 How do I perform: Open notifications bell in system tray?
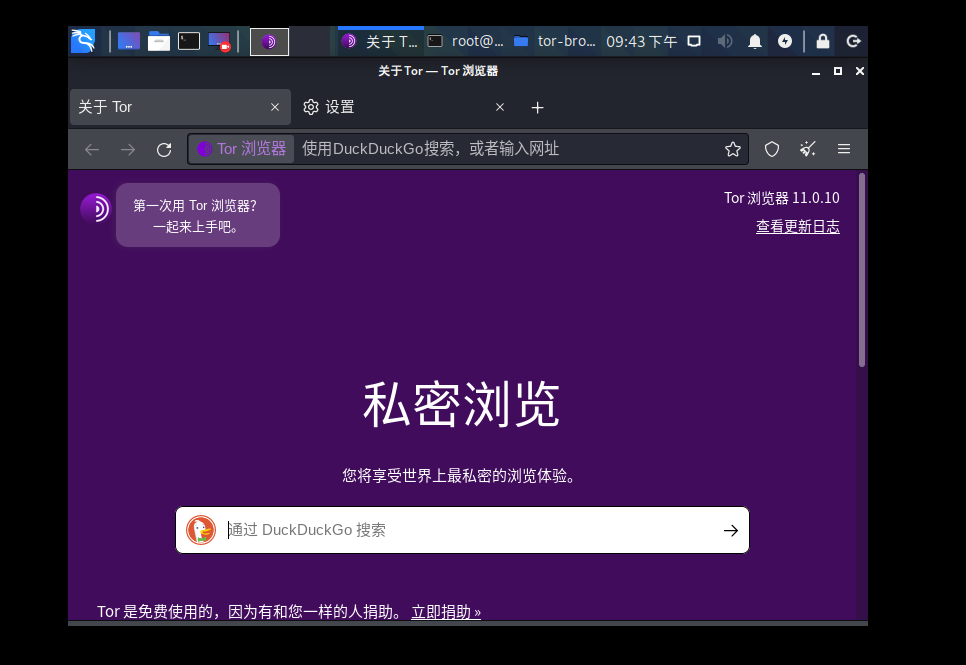coord(755,41)
